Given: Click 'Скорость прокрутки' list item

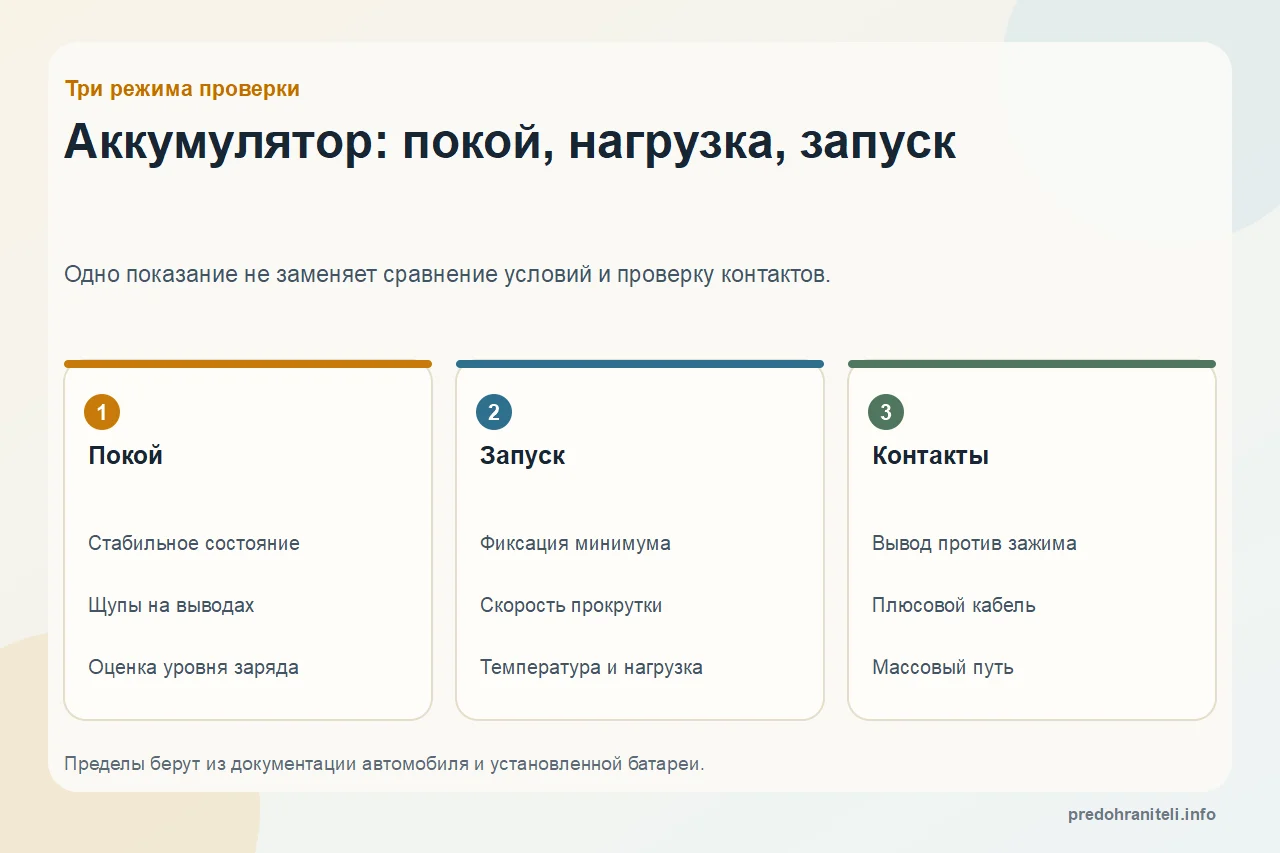Looking at the screenshot, I should [571, 606].
